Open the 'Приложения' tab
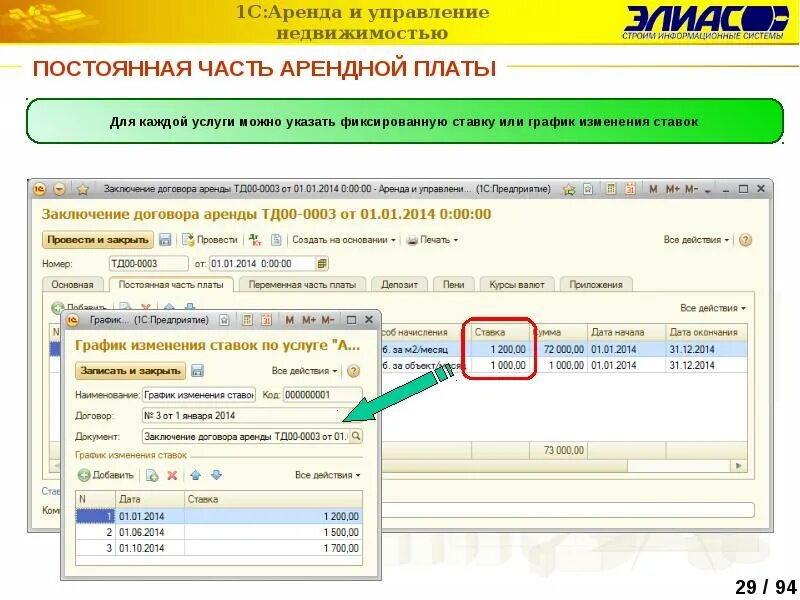Viewport: 800px width, 600px height. 596,285
